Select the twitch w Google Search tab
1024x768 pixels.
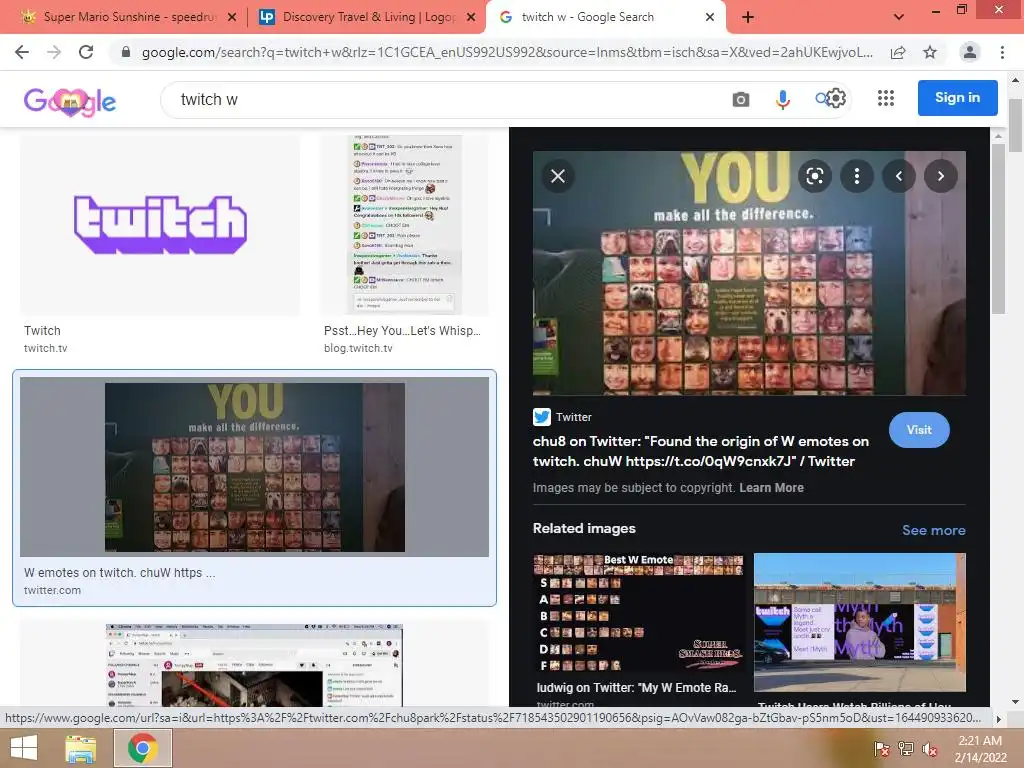[x=588, y=17]
